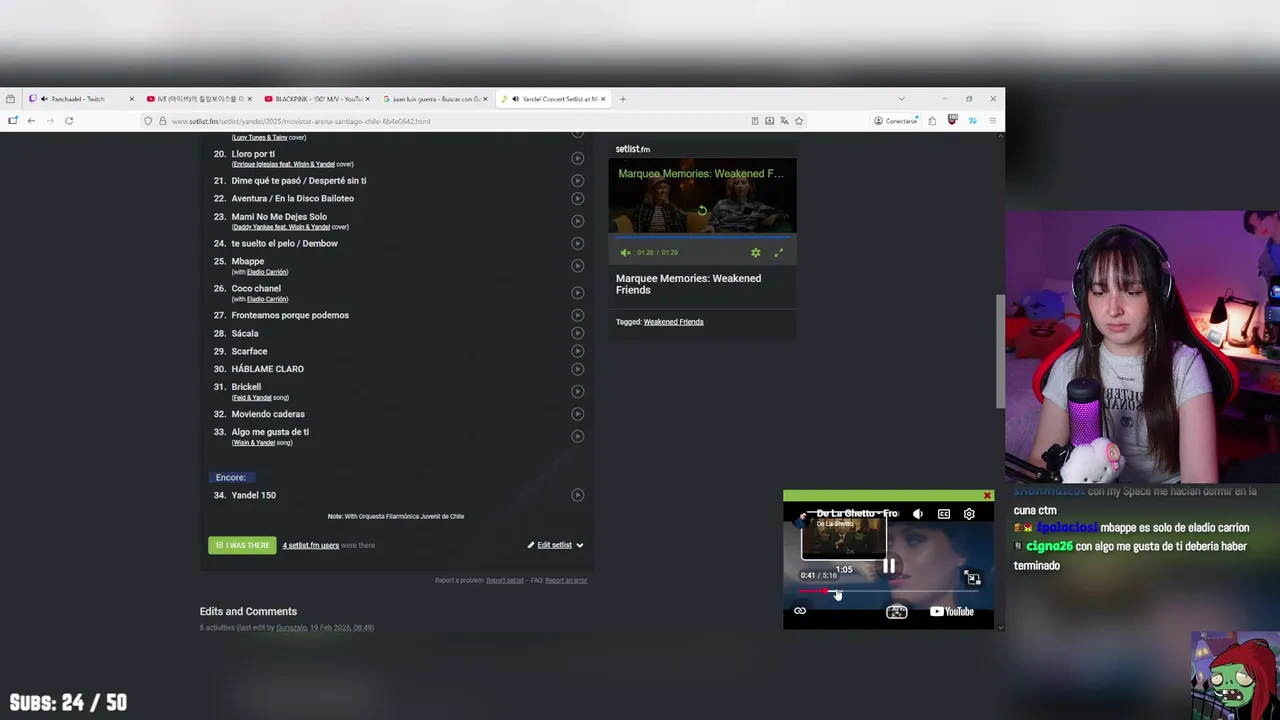Open the translate page icon in address bar
The width and height of the screenshot is (1280, 720).
point(784,121)
